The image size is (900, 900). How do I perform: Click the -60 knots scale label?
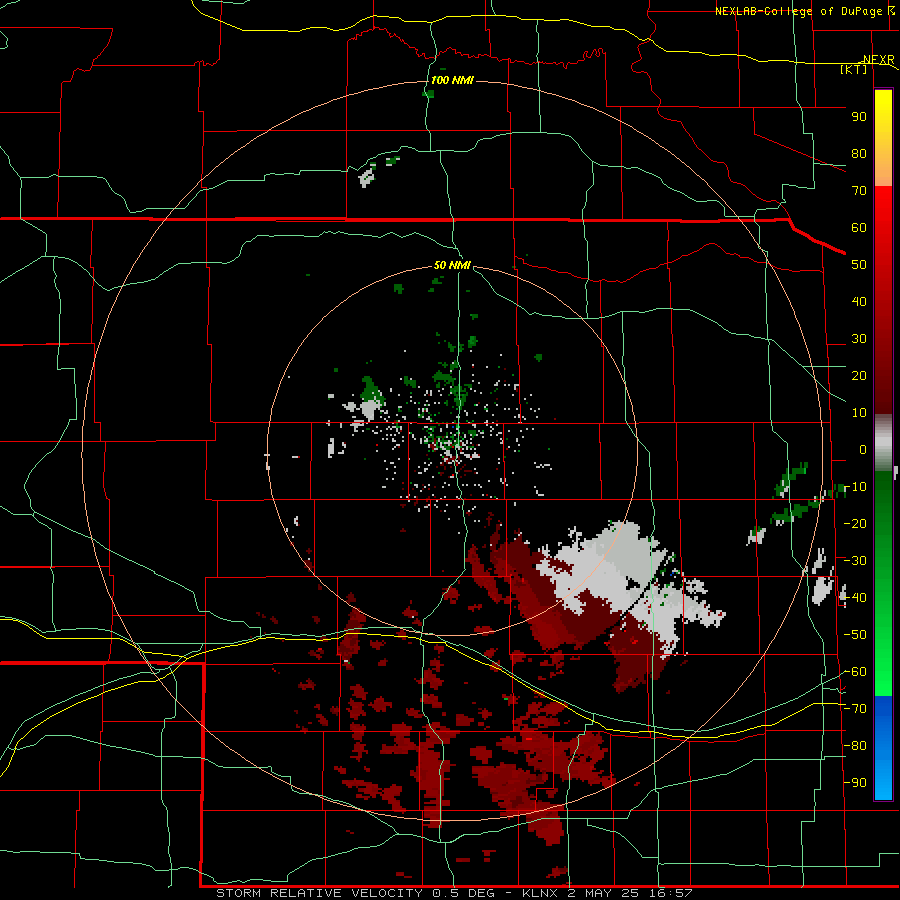(855, 672)
